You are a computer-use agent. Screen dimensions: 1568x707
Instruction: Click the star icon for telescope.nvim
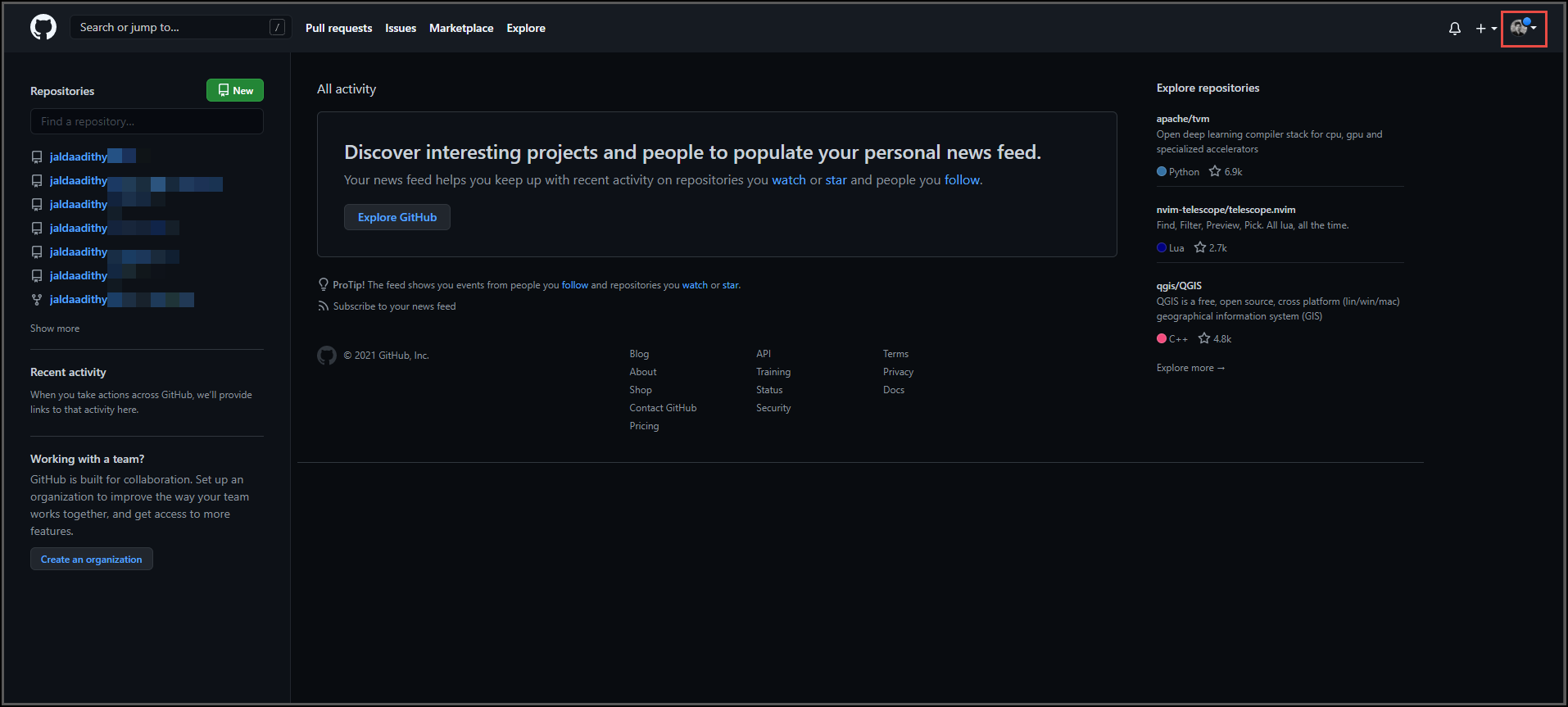pos(1200,247)
